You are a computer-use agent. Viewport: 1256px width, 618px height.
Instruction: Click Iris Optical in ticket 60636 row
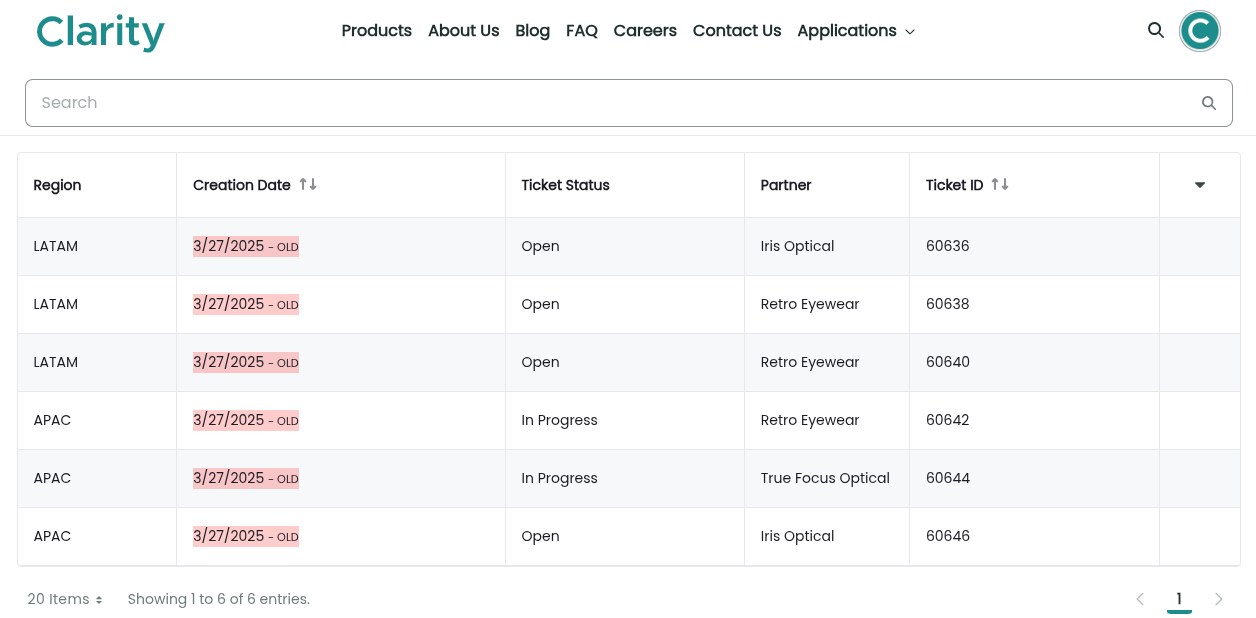click(x=797, y=246)
